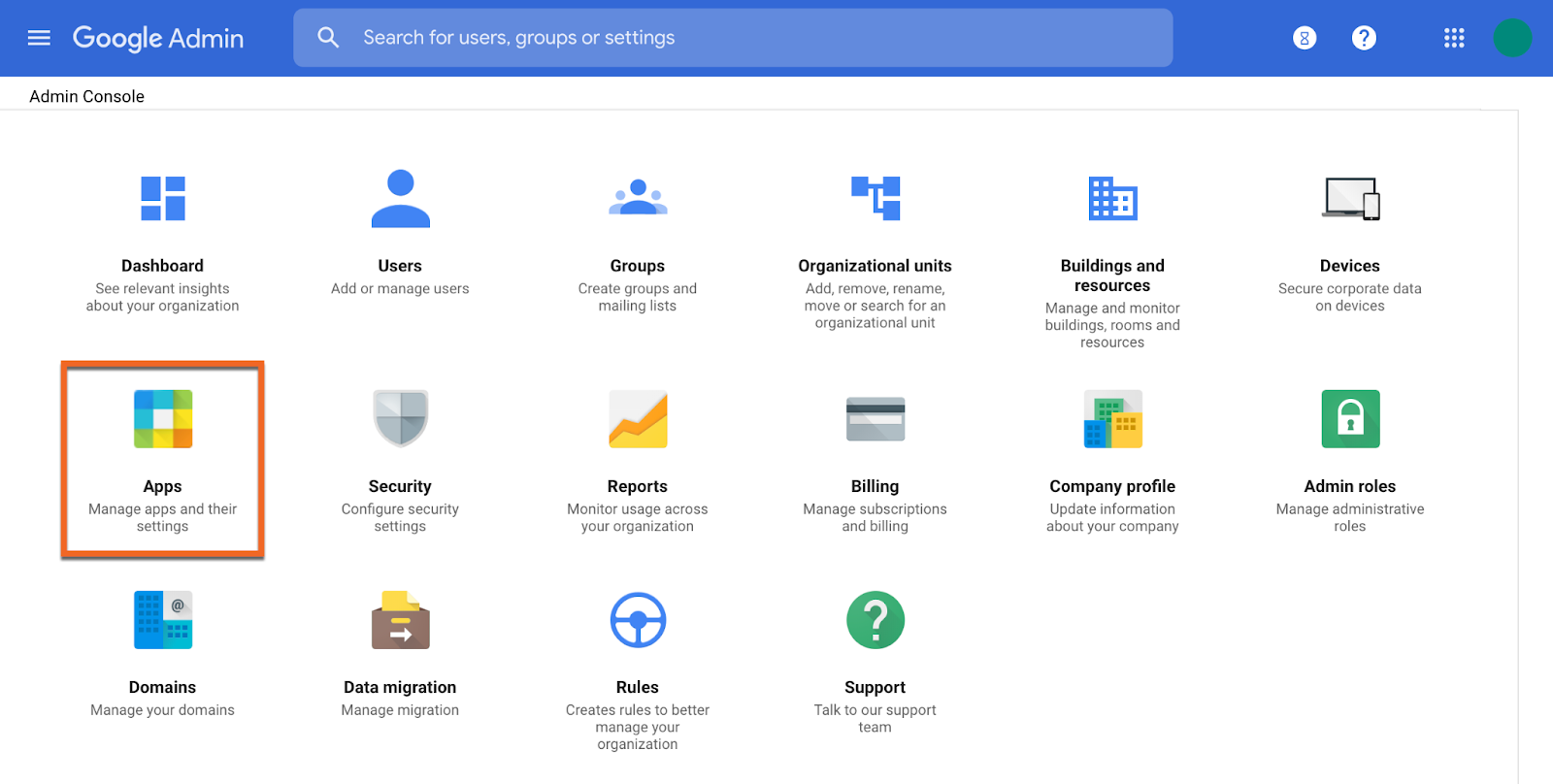
Task: Click the Support heading
Action: [x=875, y=687]
